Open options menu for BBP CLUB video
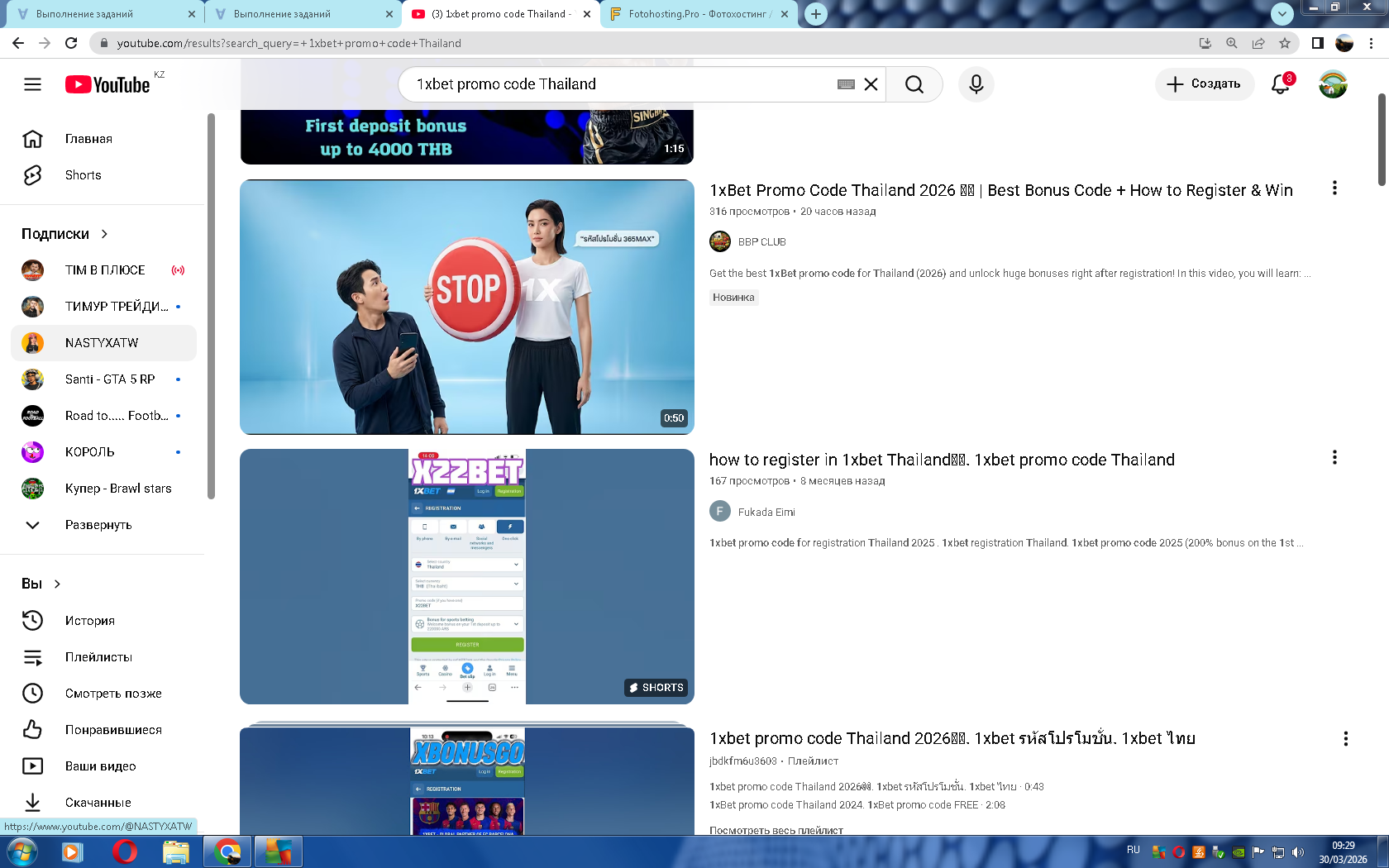 [1334, 188]
